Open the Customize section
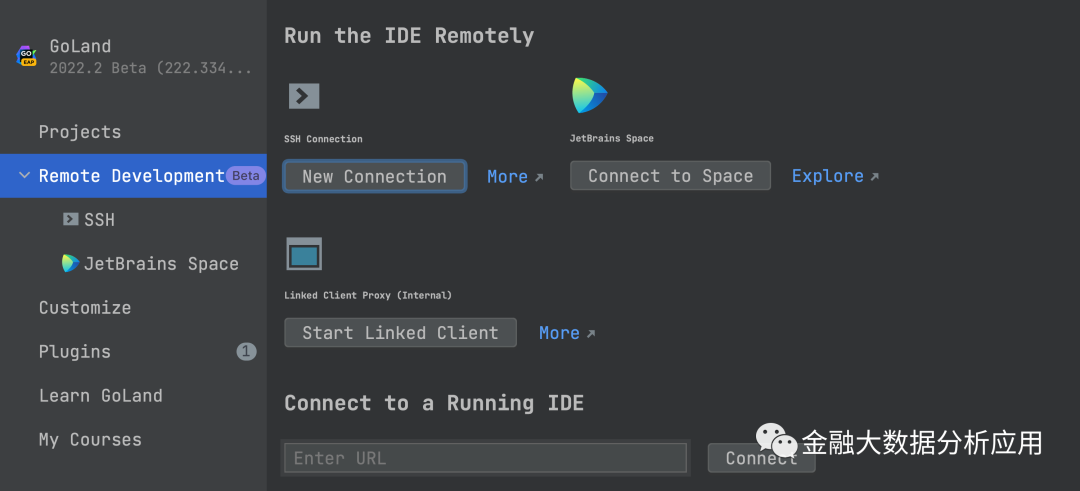The width and height of the screenshot is (1080, 491). point(85,308)
